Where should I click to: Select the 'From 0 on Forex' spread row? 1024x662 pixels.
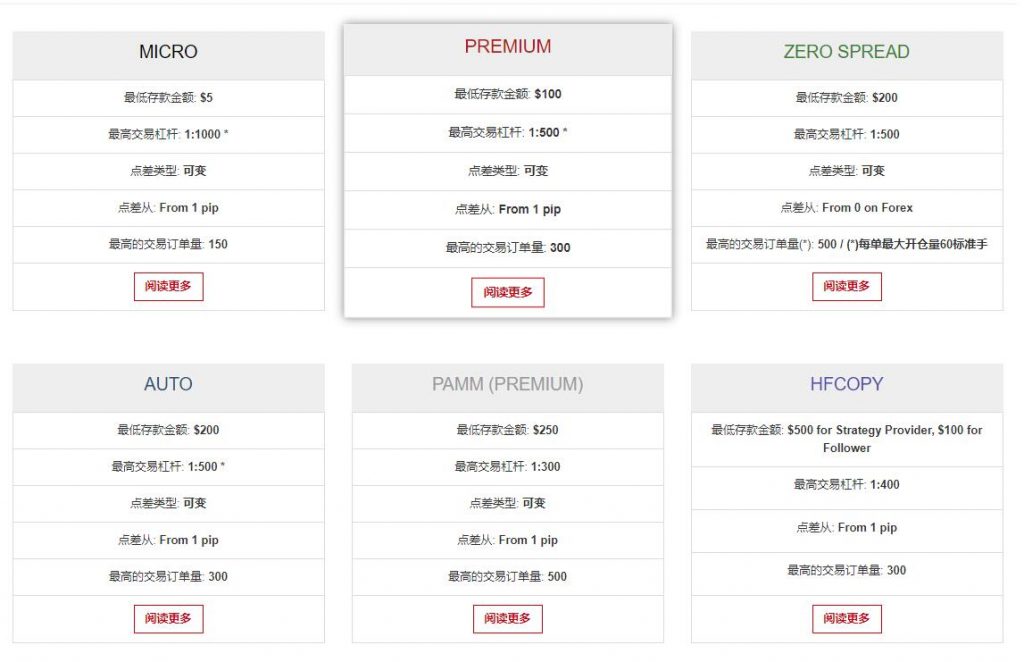tap(846, 208)
